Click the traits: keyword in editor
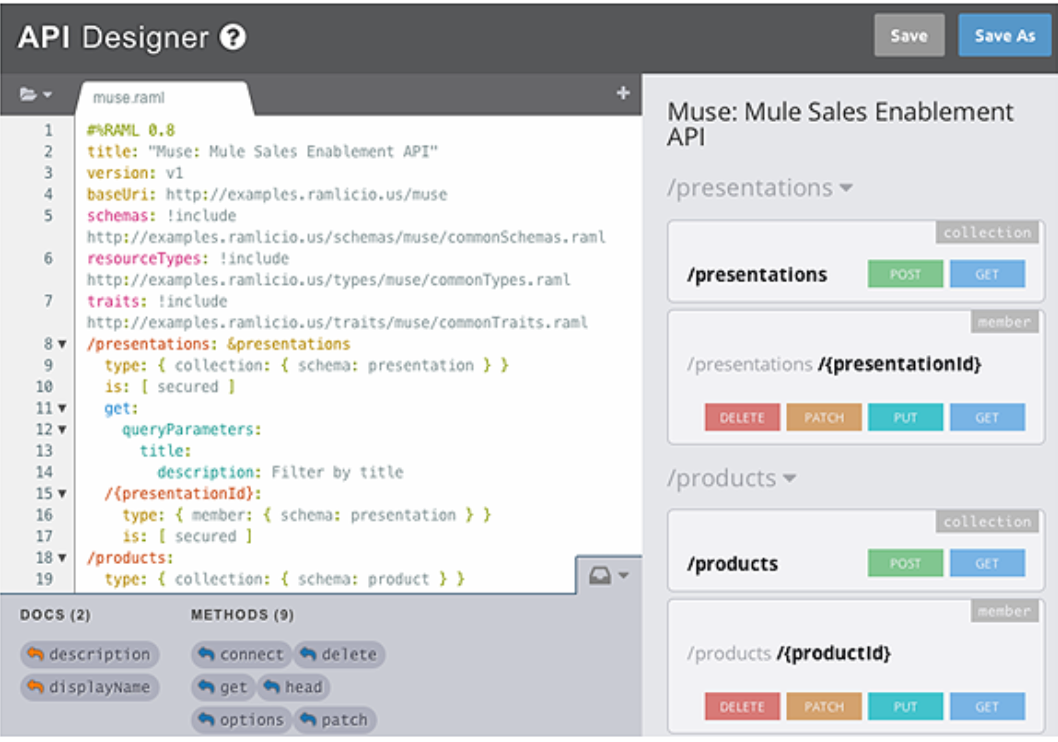The image size is (1058, 742). coord(117,302)
